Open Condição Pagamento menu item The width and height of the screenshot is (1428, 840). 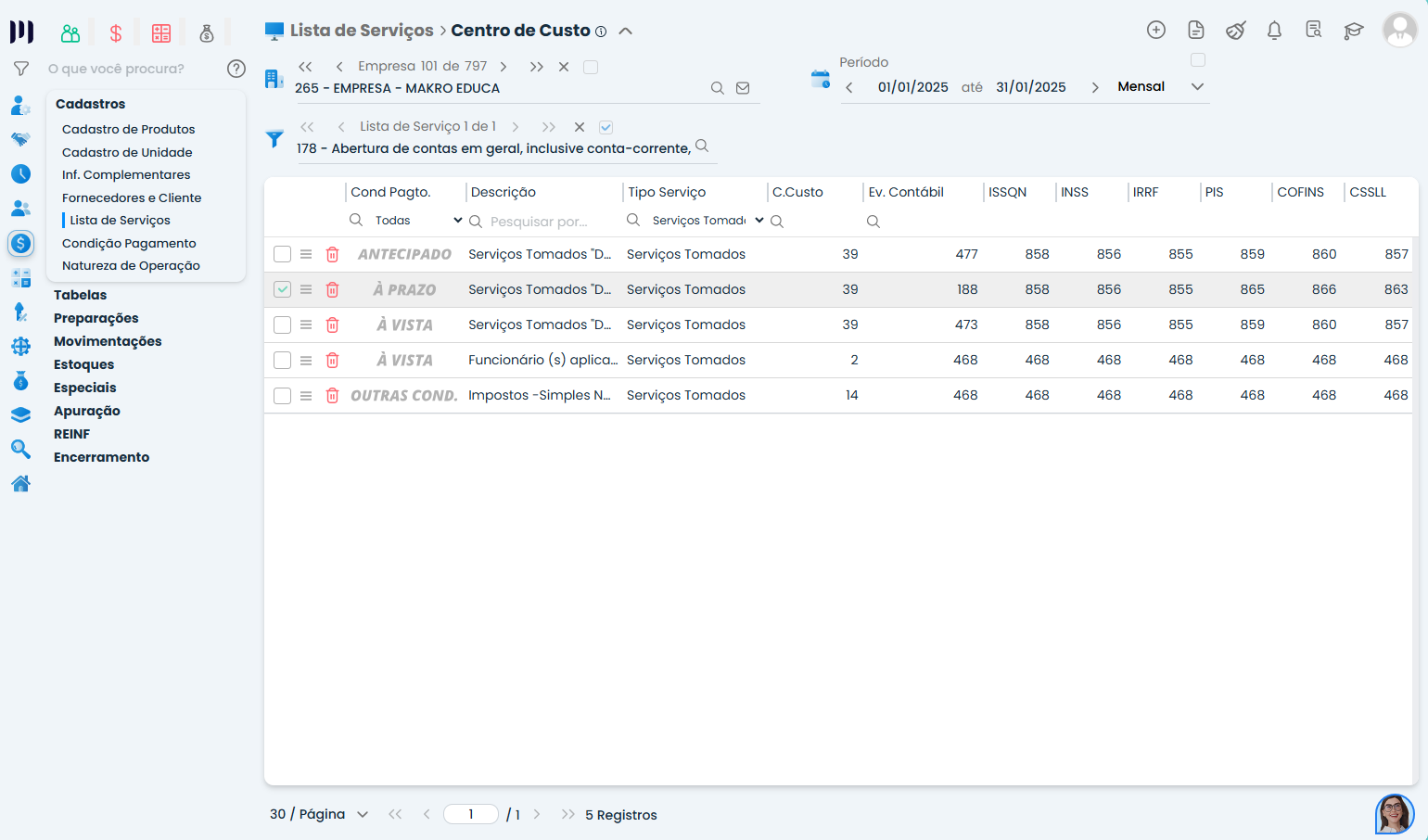tap(129, 243)
